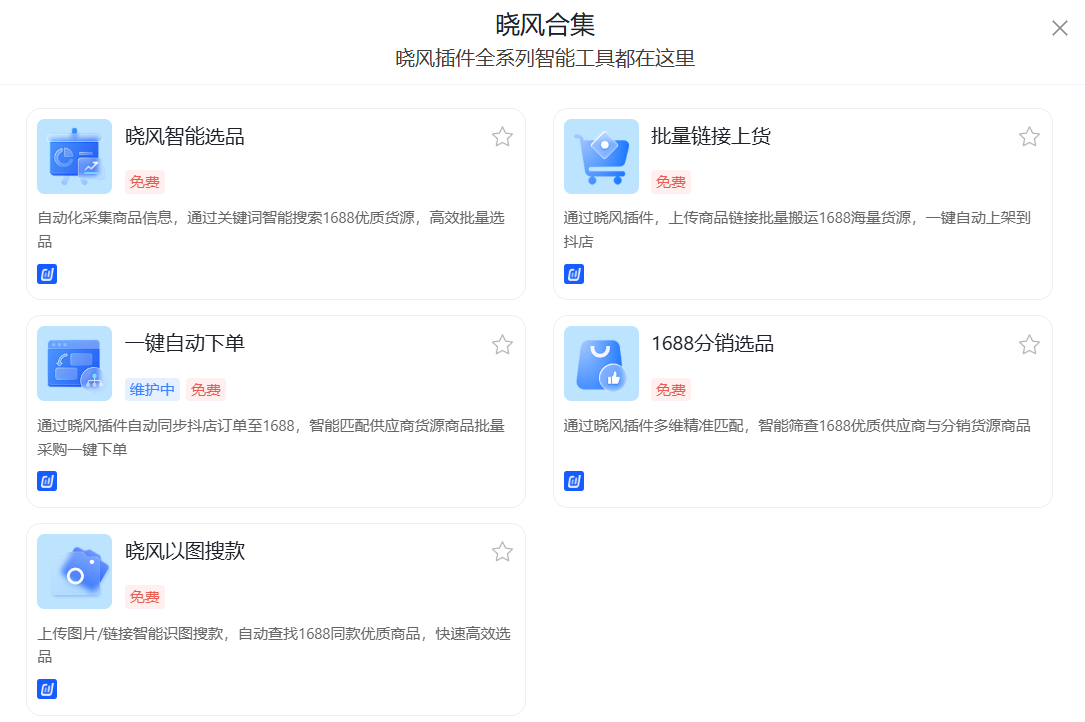
Task: Click the 晓风智能选品 title
Action: 185,136
